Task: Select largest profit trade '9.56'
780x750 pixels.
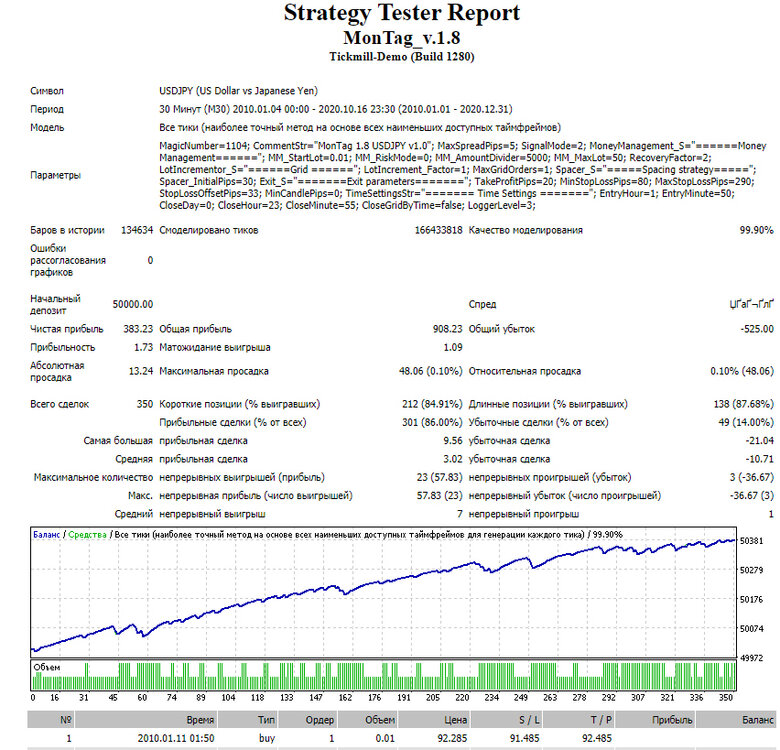Action: (453, 441)
